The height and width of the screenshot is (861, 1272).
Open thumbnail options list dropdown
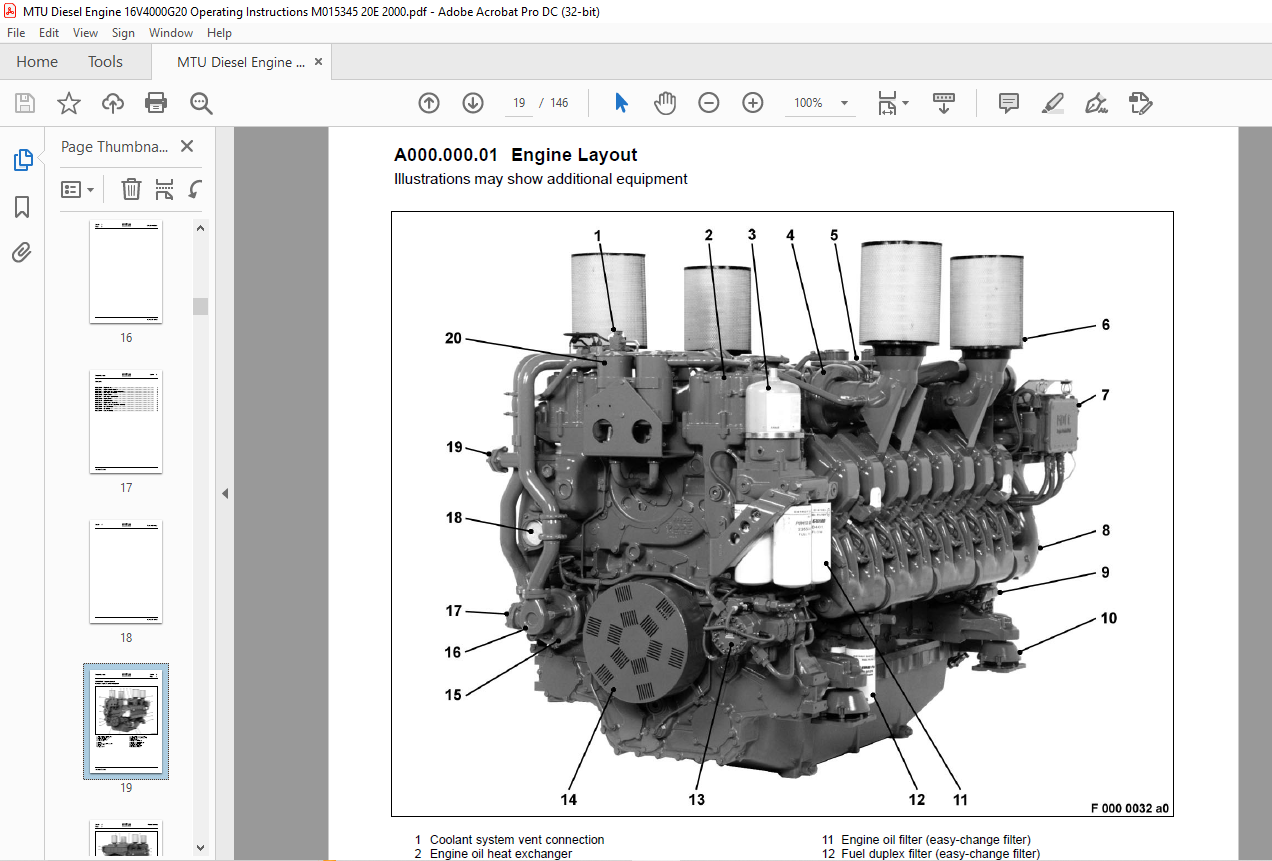78,189
